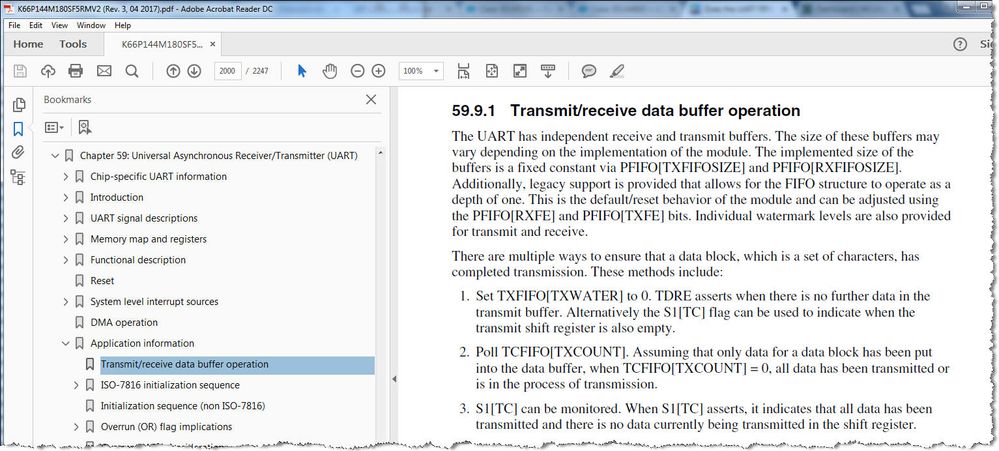Activate the Hand pan tool
Image resolution: width=999 pixels, height=451 pixels.
click(329, 71)
